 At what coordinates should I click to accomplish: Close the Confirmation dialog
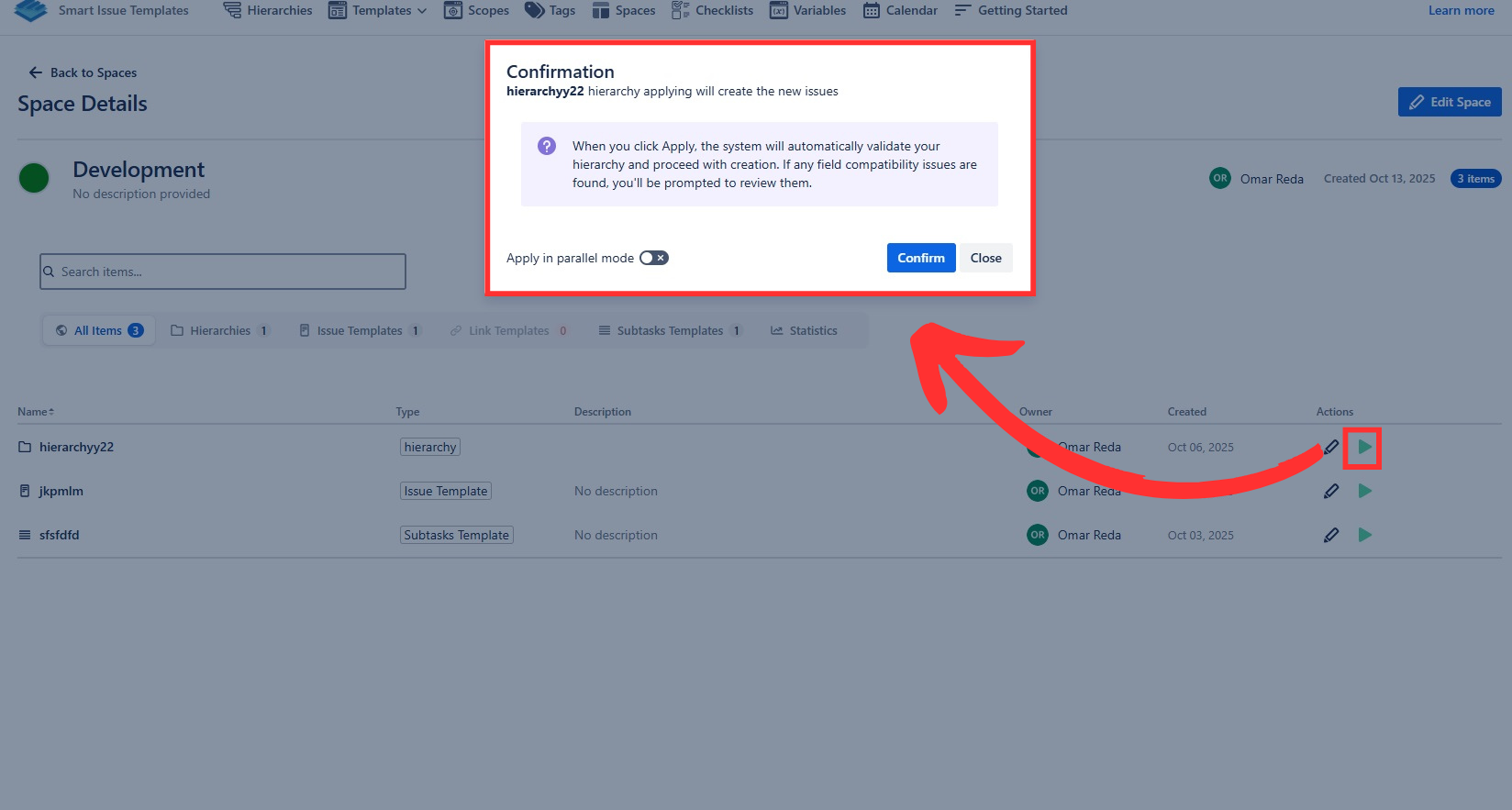[985, 258]
